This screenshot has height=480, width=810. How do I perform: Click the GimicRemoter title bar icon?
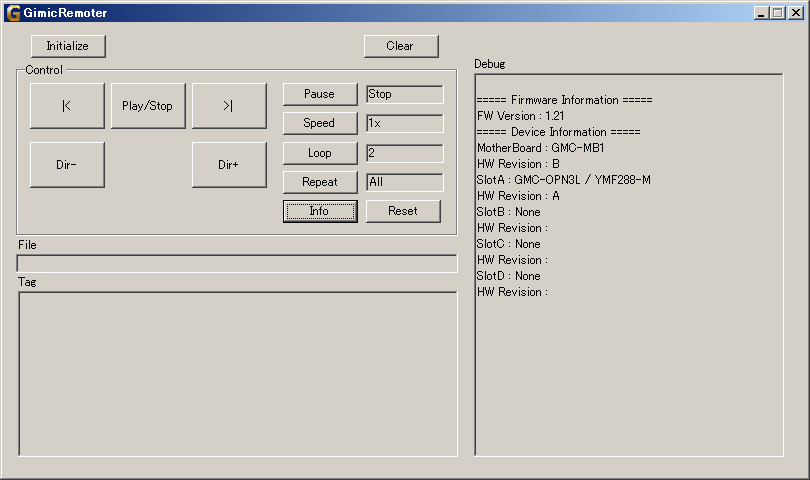[x=13, y=13]
